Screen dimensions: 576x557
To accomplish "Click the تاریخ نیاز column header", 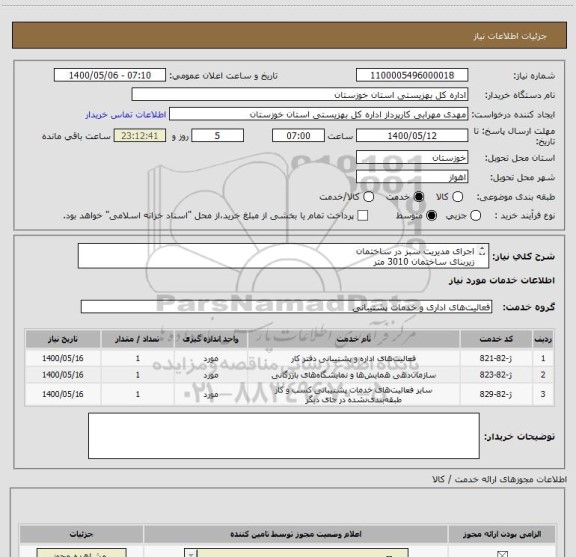I will coord(63,339).
